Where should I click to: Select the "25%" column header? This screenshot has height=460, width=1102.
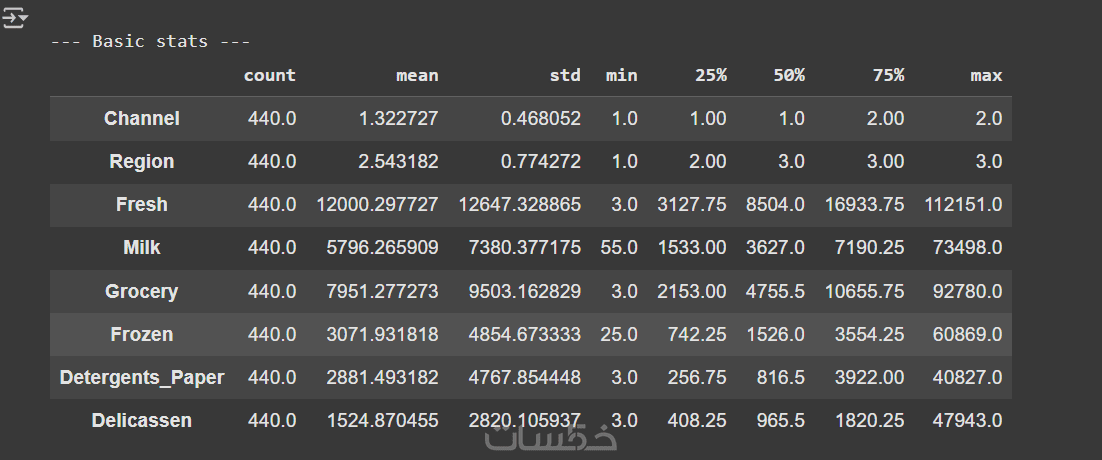pyautogui.click(x=710, y=75)
